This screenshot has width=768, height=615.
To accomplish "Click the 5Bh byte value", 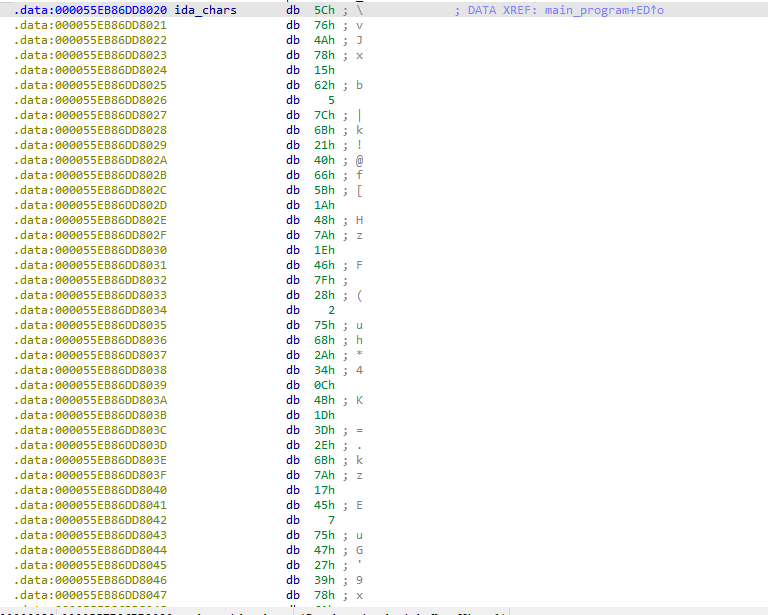I will click(x=325, y=190).
